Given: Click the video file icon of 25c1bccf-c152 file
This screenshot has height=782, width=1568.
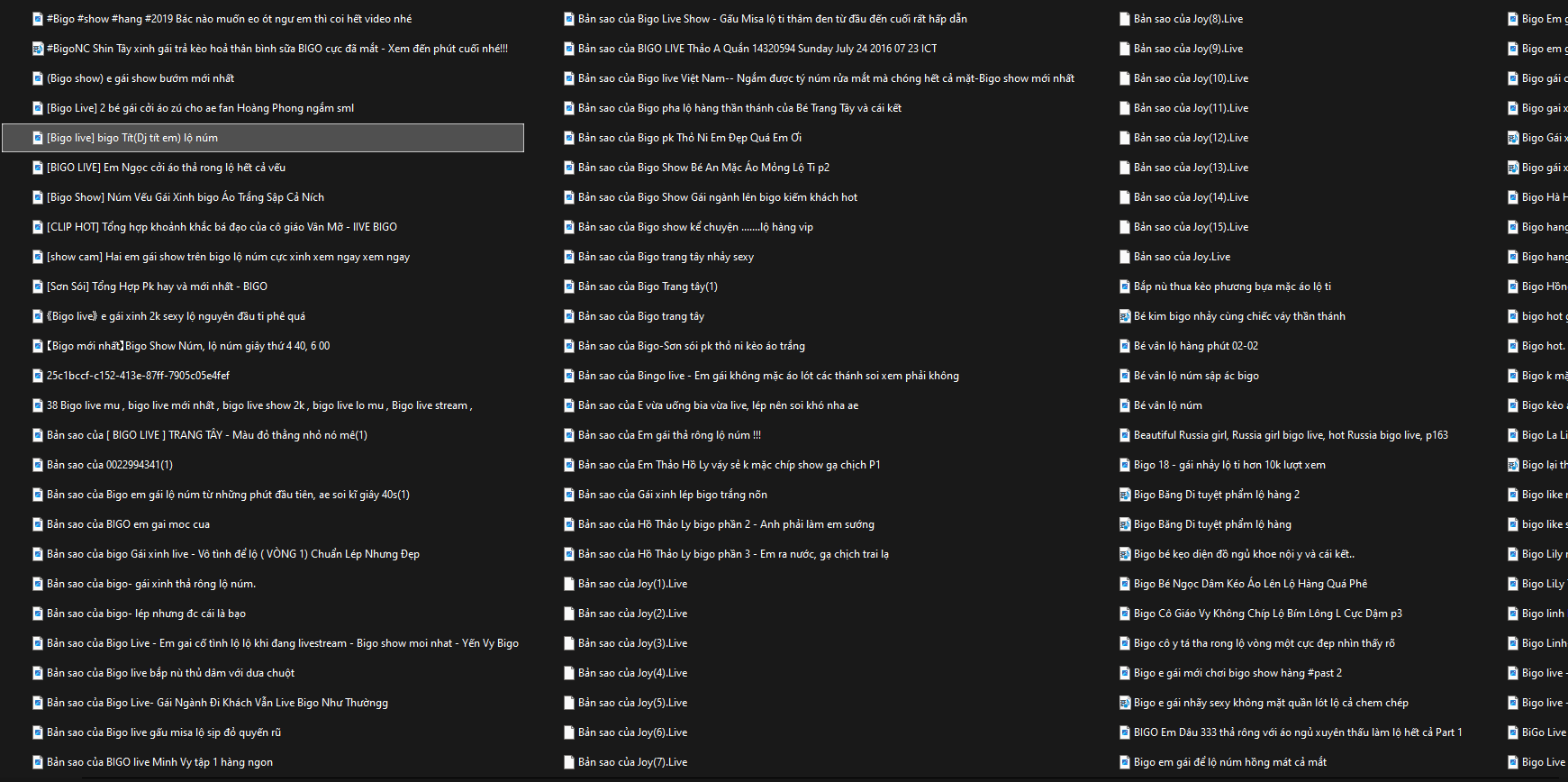Looking at the screenshot, I should click(x=38, y=376).
